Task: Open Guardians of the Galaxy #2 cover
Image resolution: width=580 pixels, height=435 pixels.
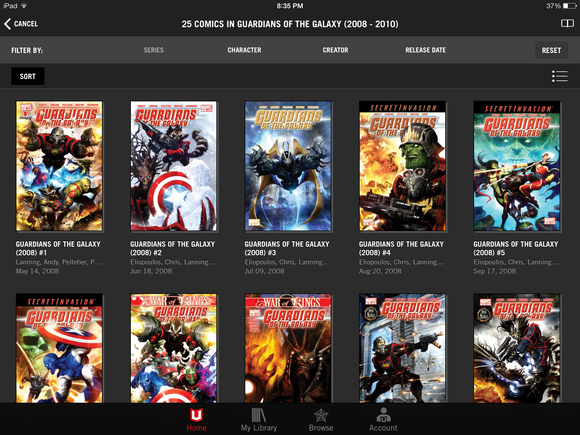Action: pos(173,166)
